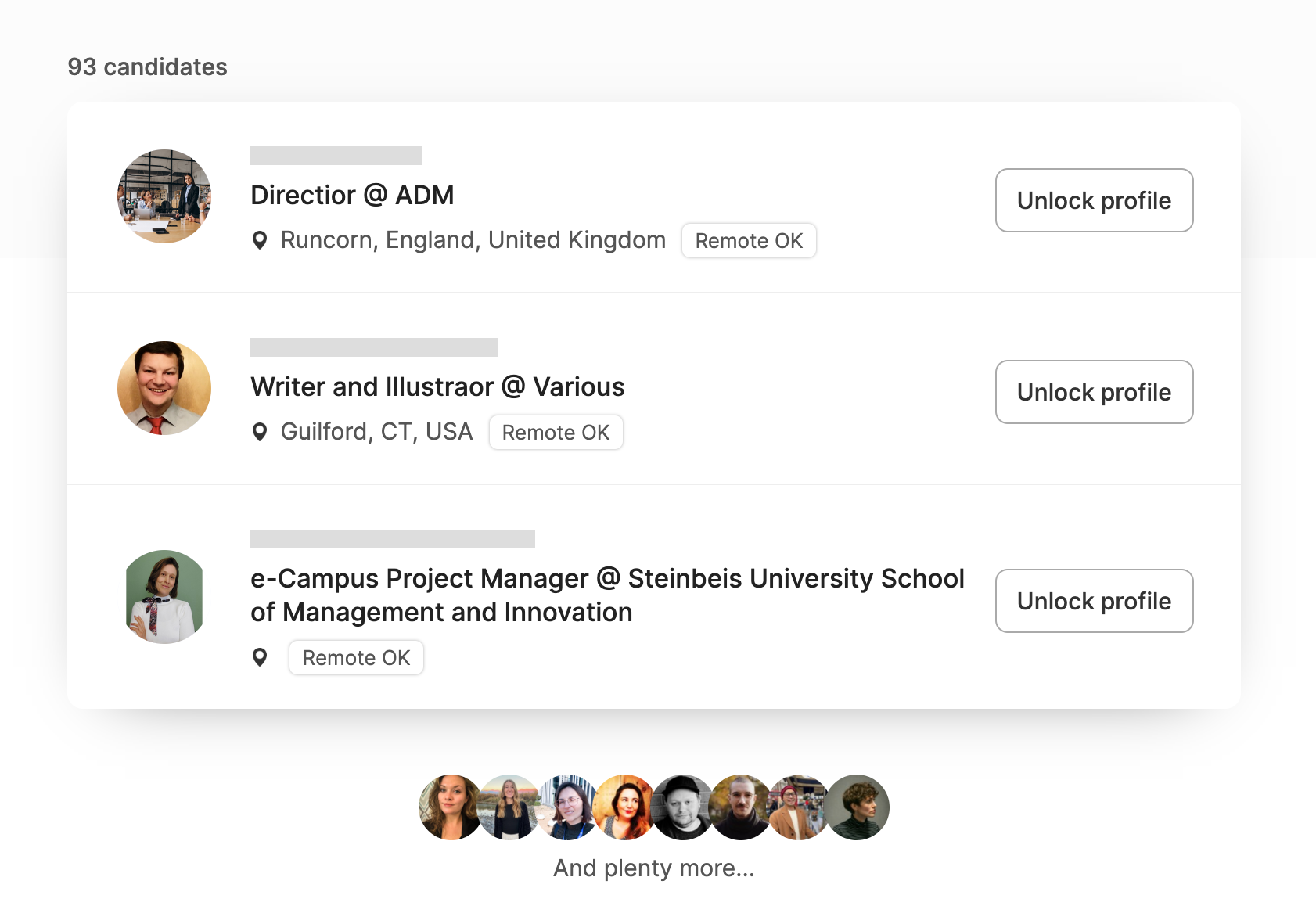Expand the Directior @ ADM candidate card
The height and width of the screenshot is (906, 1316).
coord(352,195)
